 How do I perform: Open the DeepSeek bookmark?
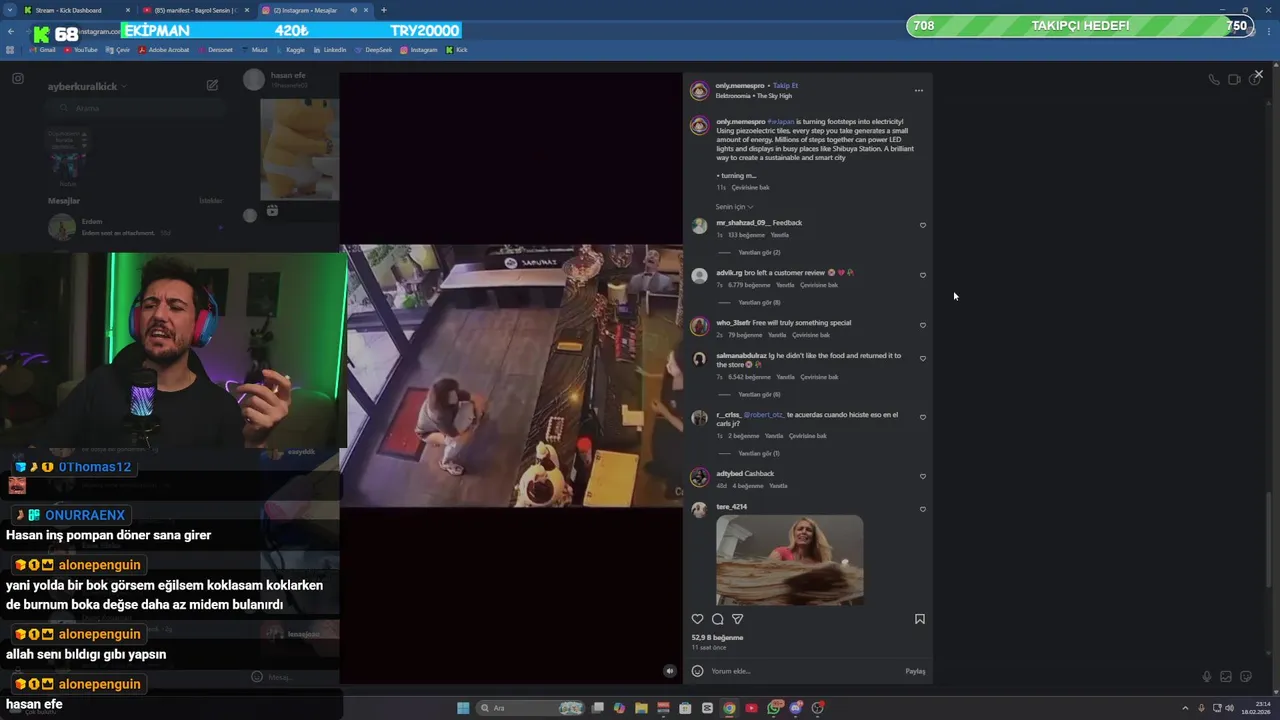tap(373, 50)
